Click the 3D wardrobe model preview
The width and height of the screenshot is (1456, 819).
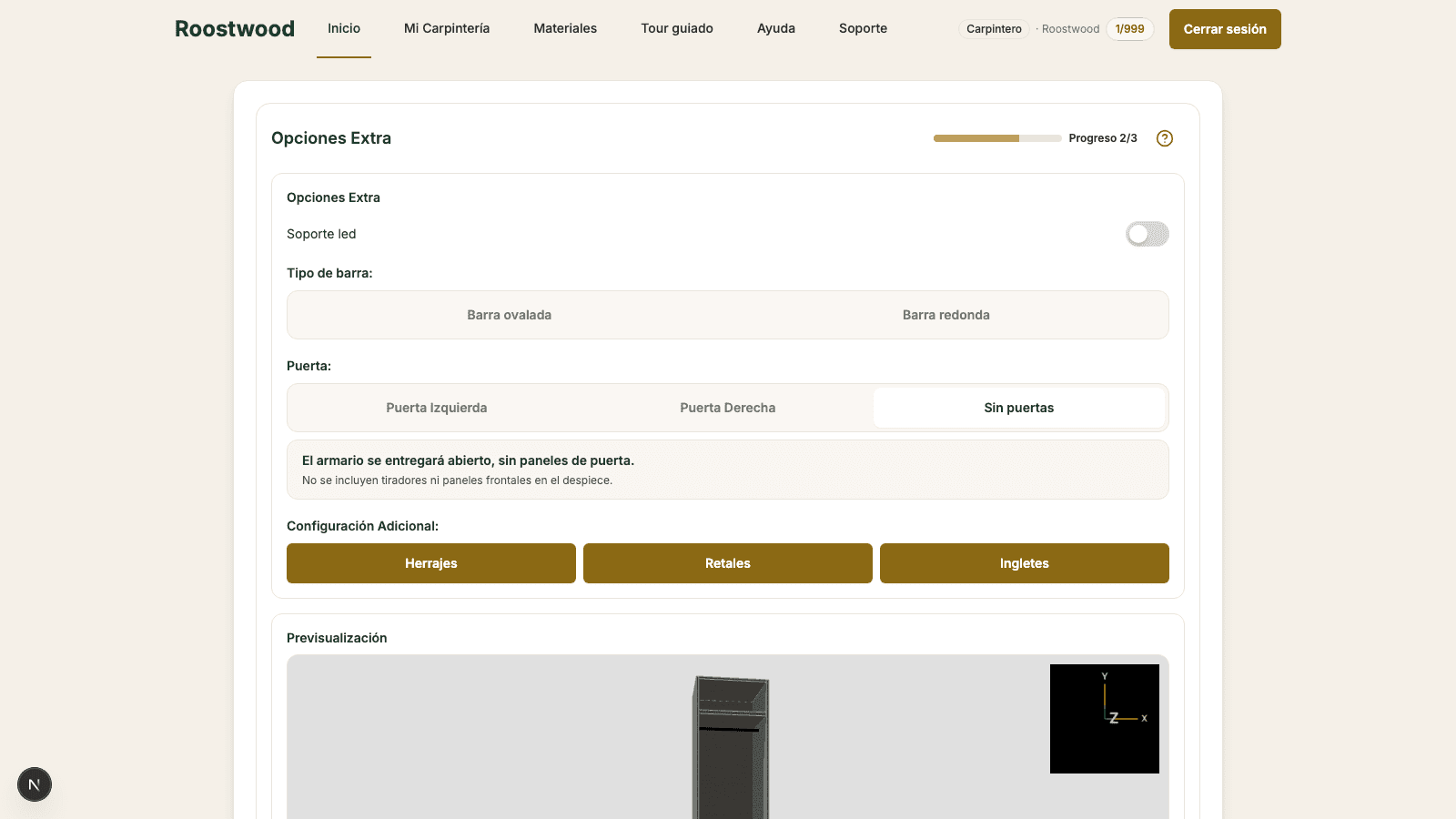(x=731, y=746)
